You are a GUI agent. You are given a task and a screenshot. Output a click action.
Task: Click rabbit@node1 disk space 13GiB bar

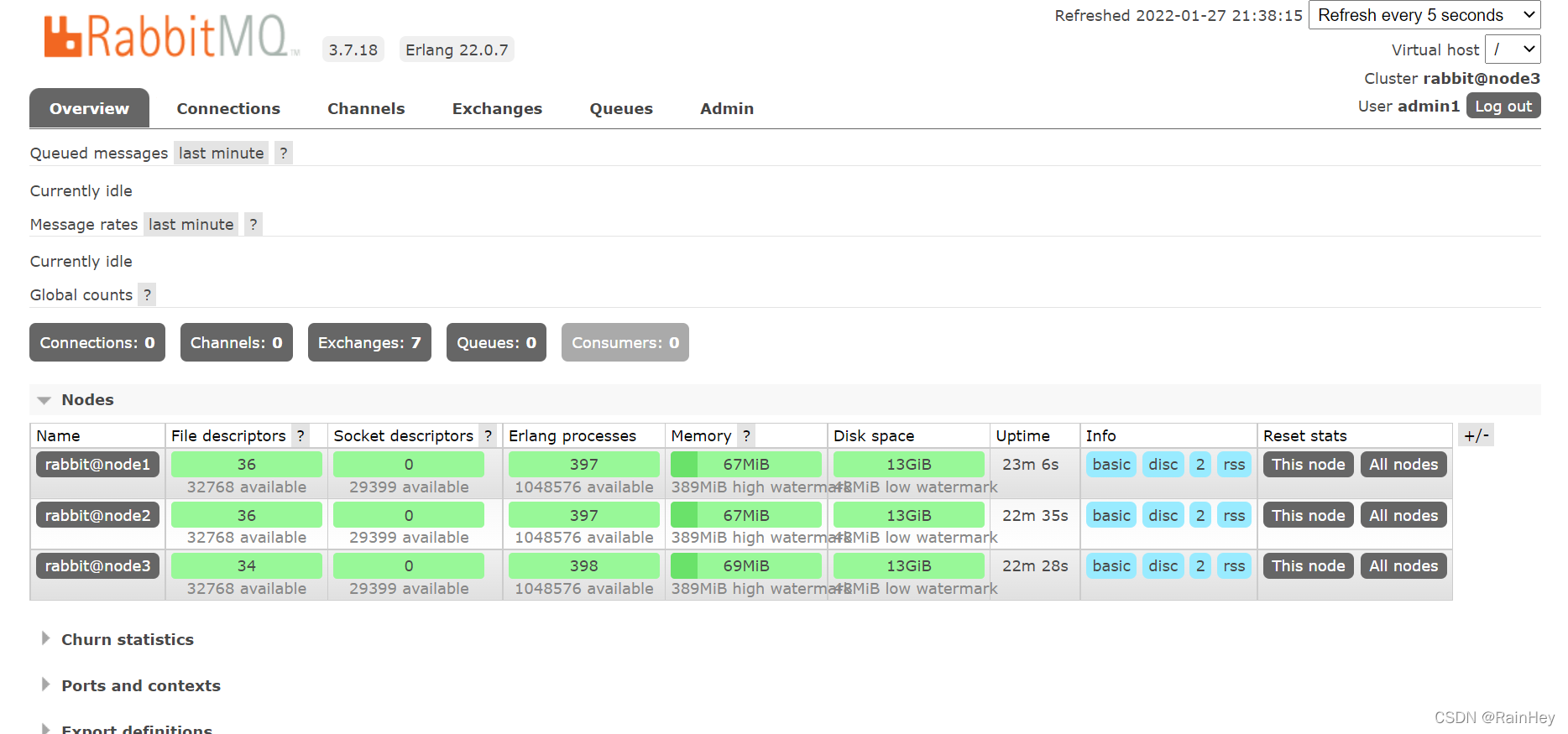coord(909,464)
